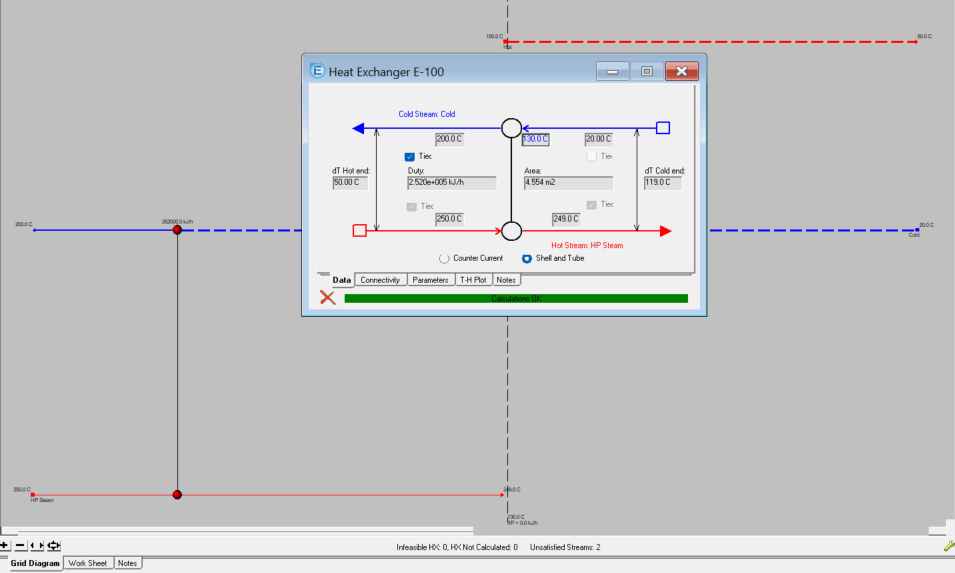Click the blue cold stream outlet arrowhead

(x=358, y=128)
